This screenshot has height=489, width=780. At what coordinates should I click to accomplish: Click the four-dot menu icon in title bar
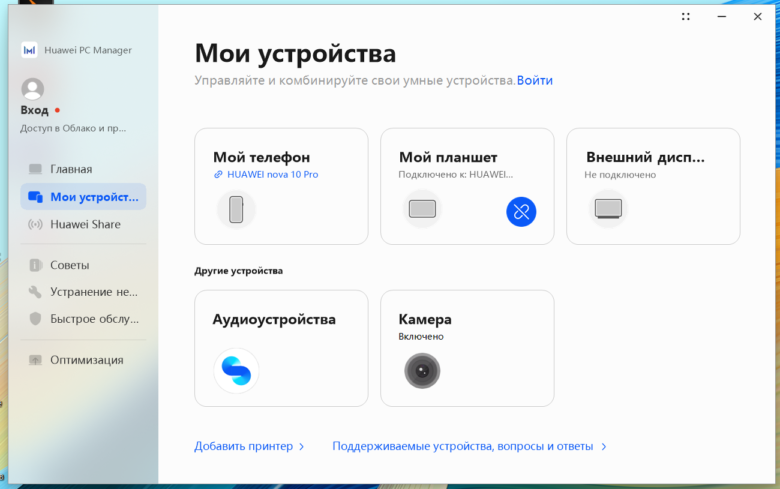pyautogui.click(x=685, y=16)
